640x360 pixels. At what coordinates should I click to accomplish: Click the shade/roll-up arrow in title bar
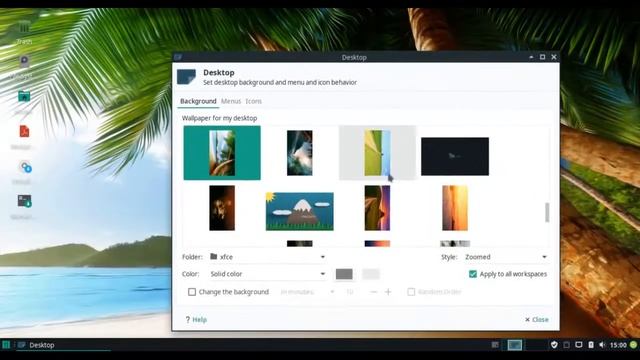531,57
